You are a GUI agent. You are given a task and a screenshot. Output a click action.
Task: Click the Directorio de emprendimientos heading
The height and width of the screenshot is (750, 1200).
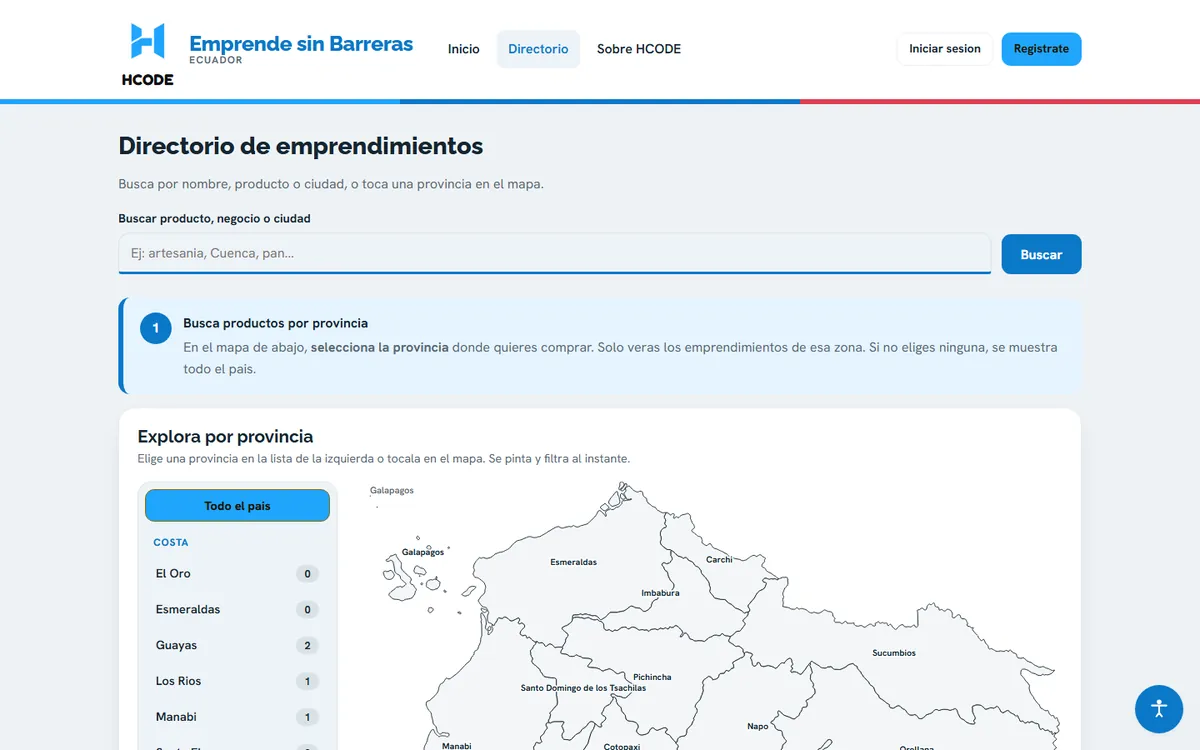[301, 146]
